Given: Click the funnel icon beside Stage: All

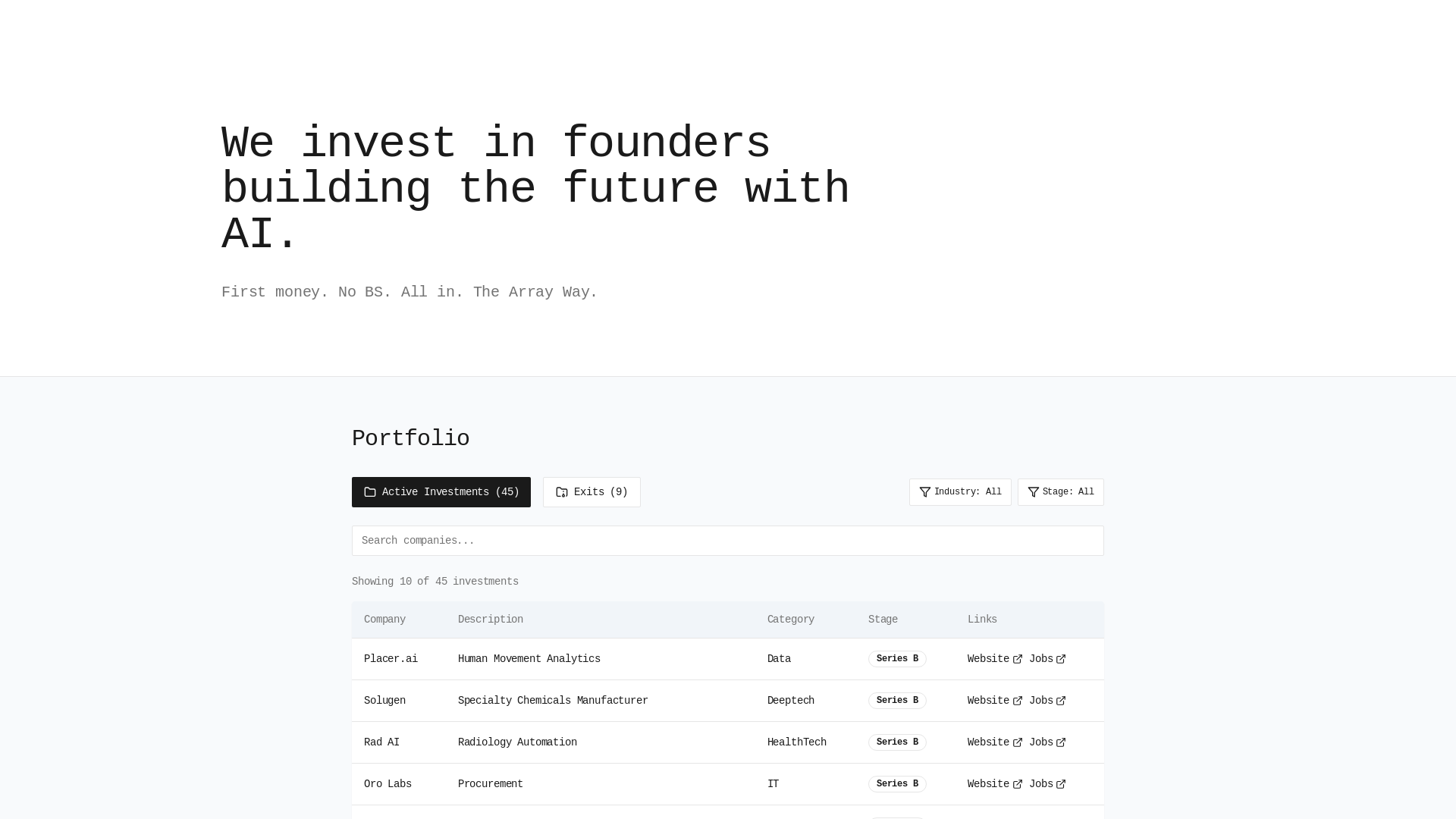Looking at the screenshot, I should 1034,492.
